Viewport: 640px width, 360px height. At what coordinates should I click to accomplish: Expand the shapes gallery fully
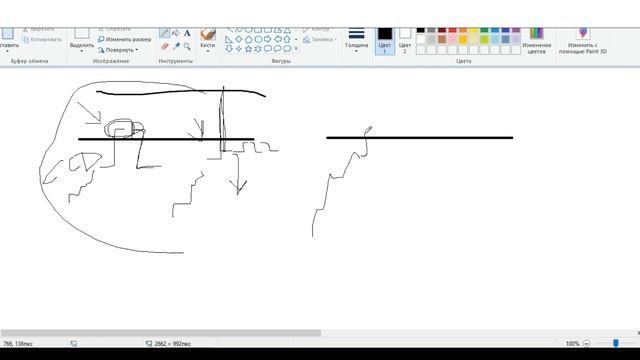coord(296,49)
